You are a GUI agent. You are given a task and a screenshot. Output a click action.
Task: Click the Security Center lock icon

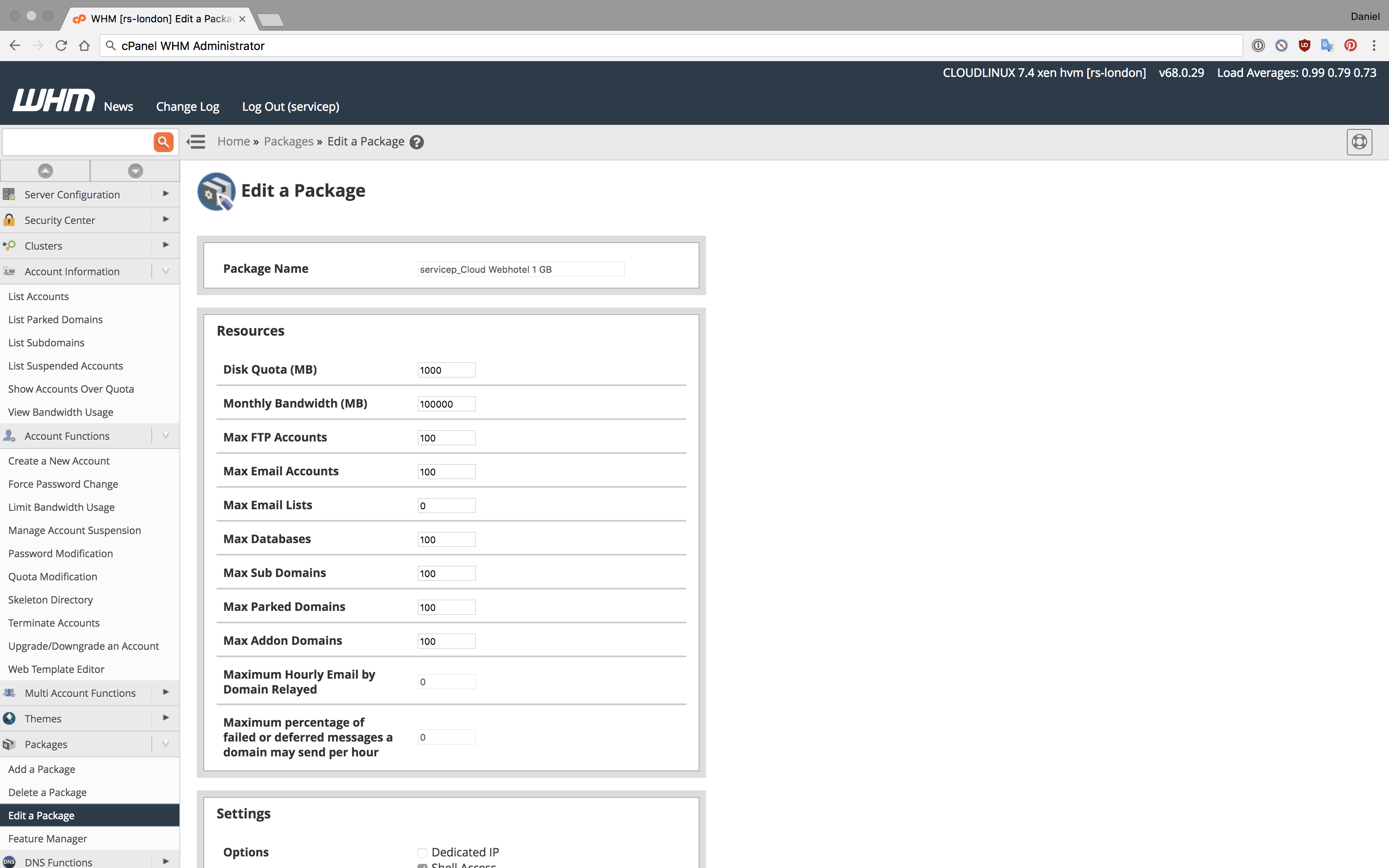(9, 220)
